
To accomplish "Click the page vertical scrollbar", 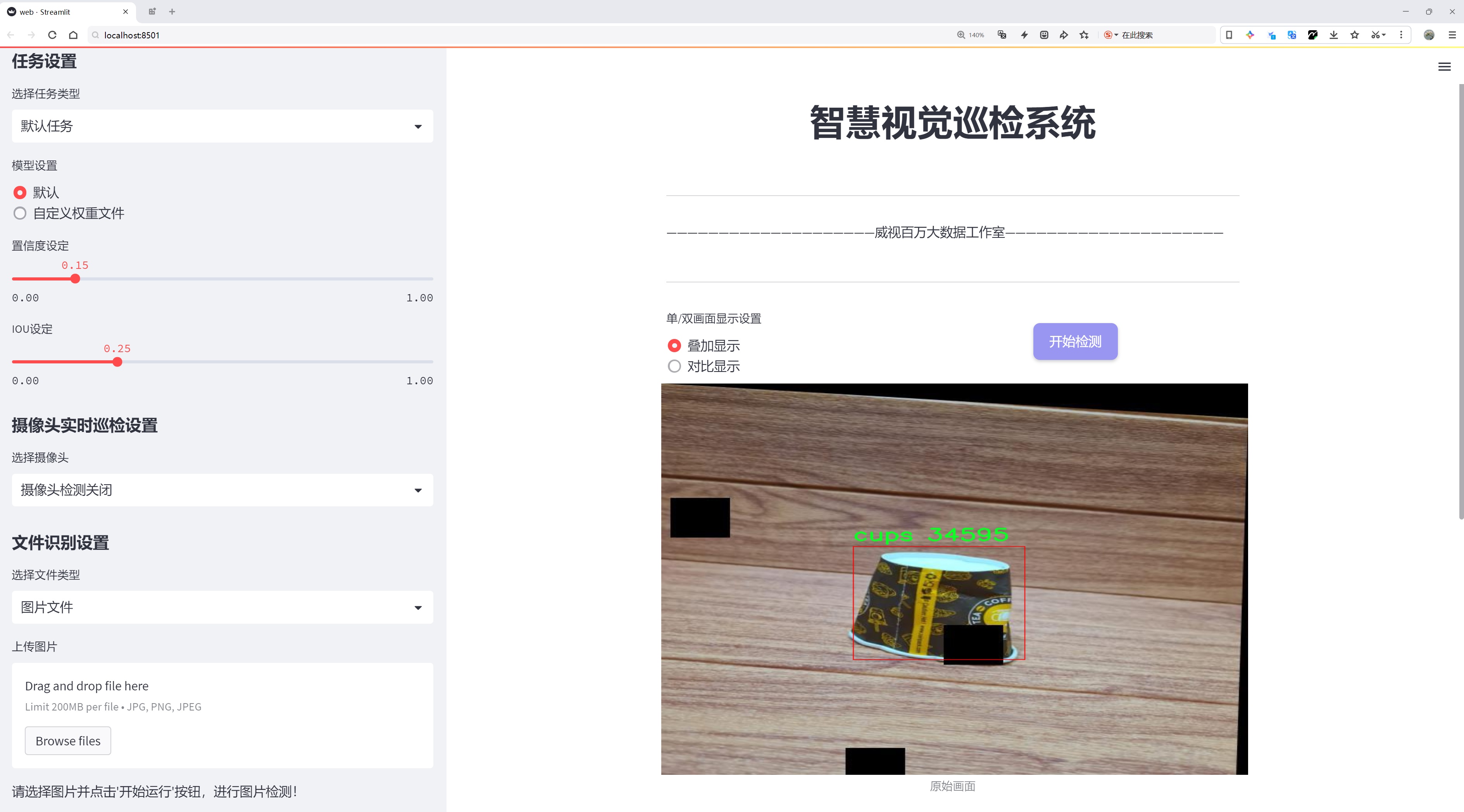I will tap(1461, 301).
